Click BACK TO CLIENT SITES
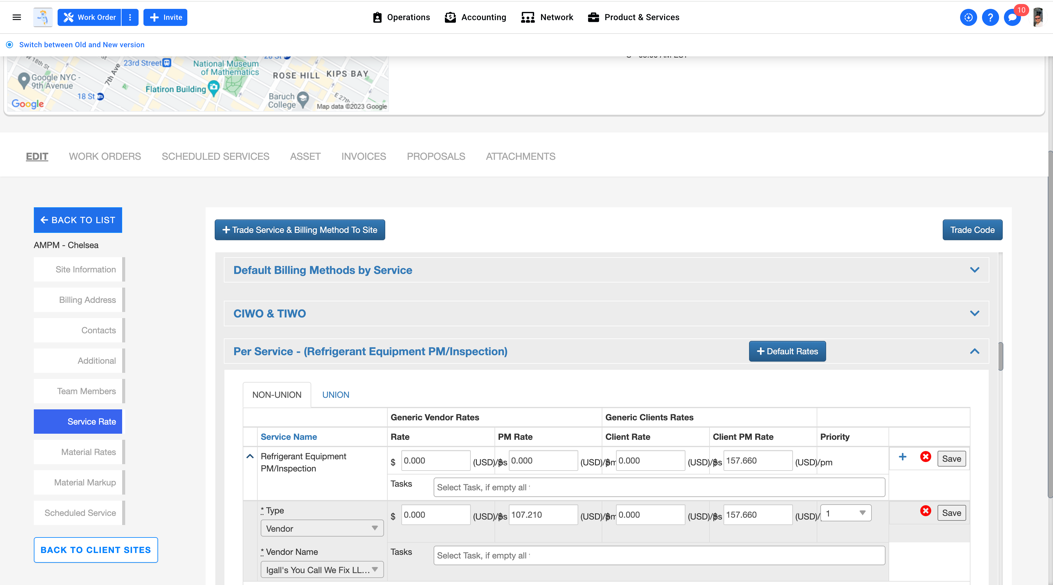 95,550
